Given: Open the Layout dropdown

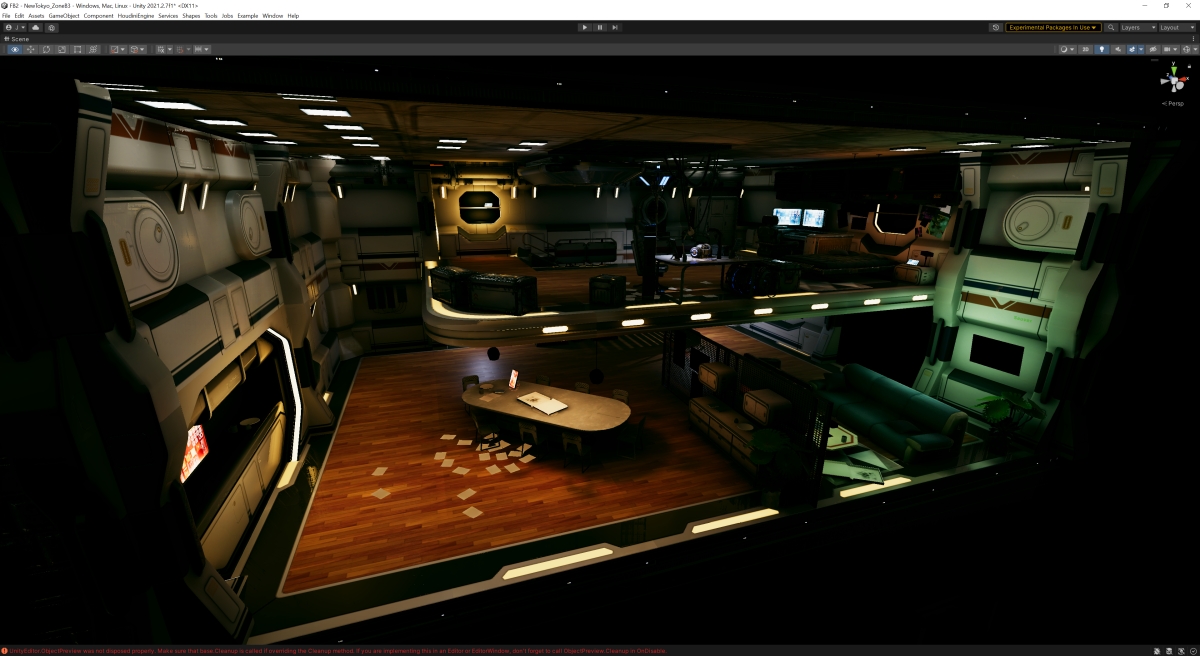Looking at the screenshot, I should tap(1174, 28).
